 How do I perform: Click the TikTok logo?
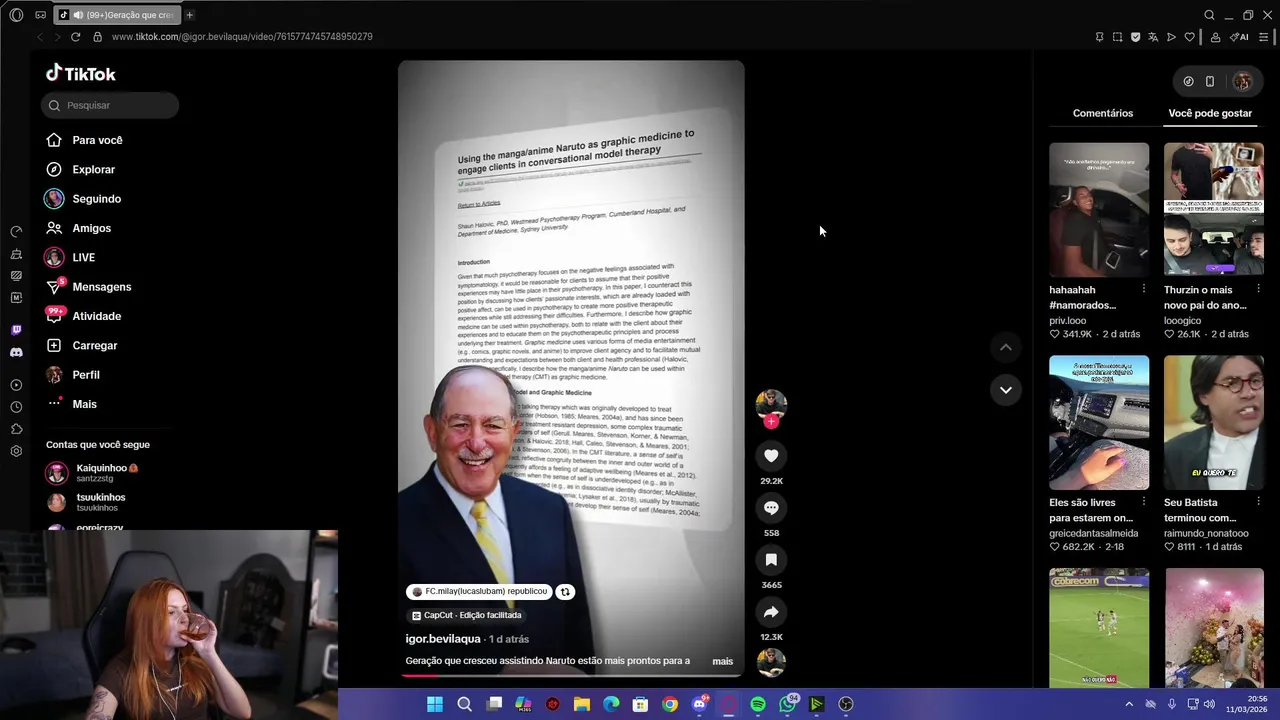point(81,73)
